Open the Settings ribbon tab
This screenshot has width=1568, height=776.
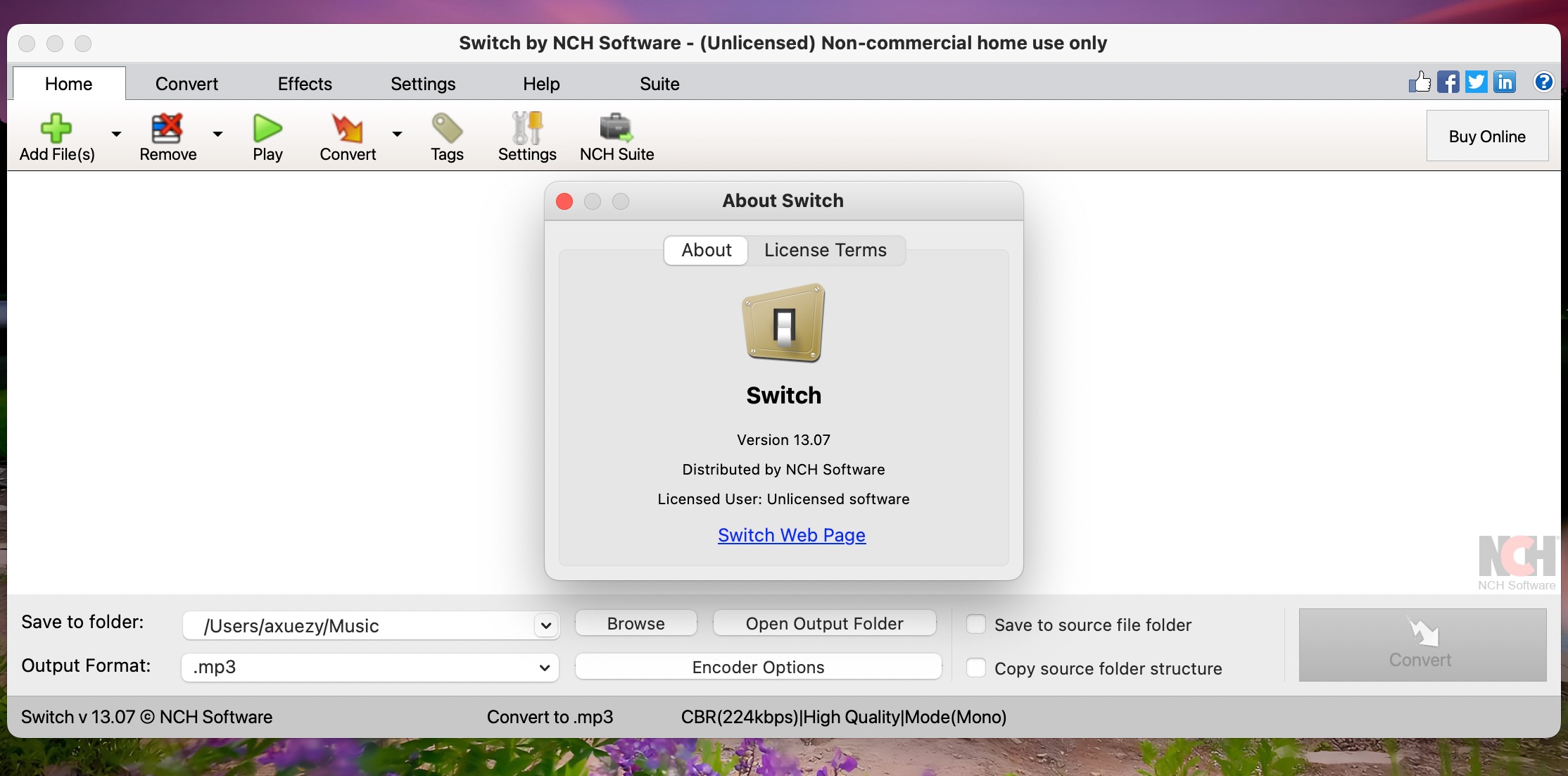[x=423, y=84]
